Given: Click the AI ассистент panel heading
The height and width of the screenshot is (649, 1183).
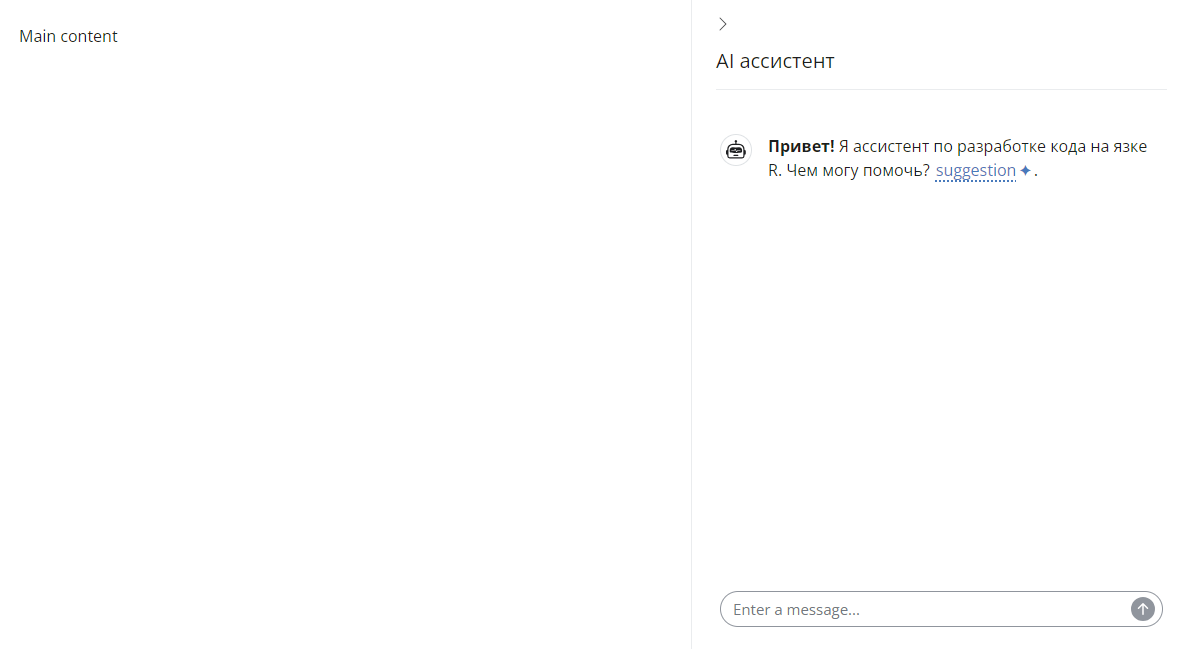Looking at the screenshot, I should [775, 61].
